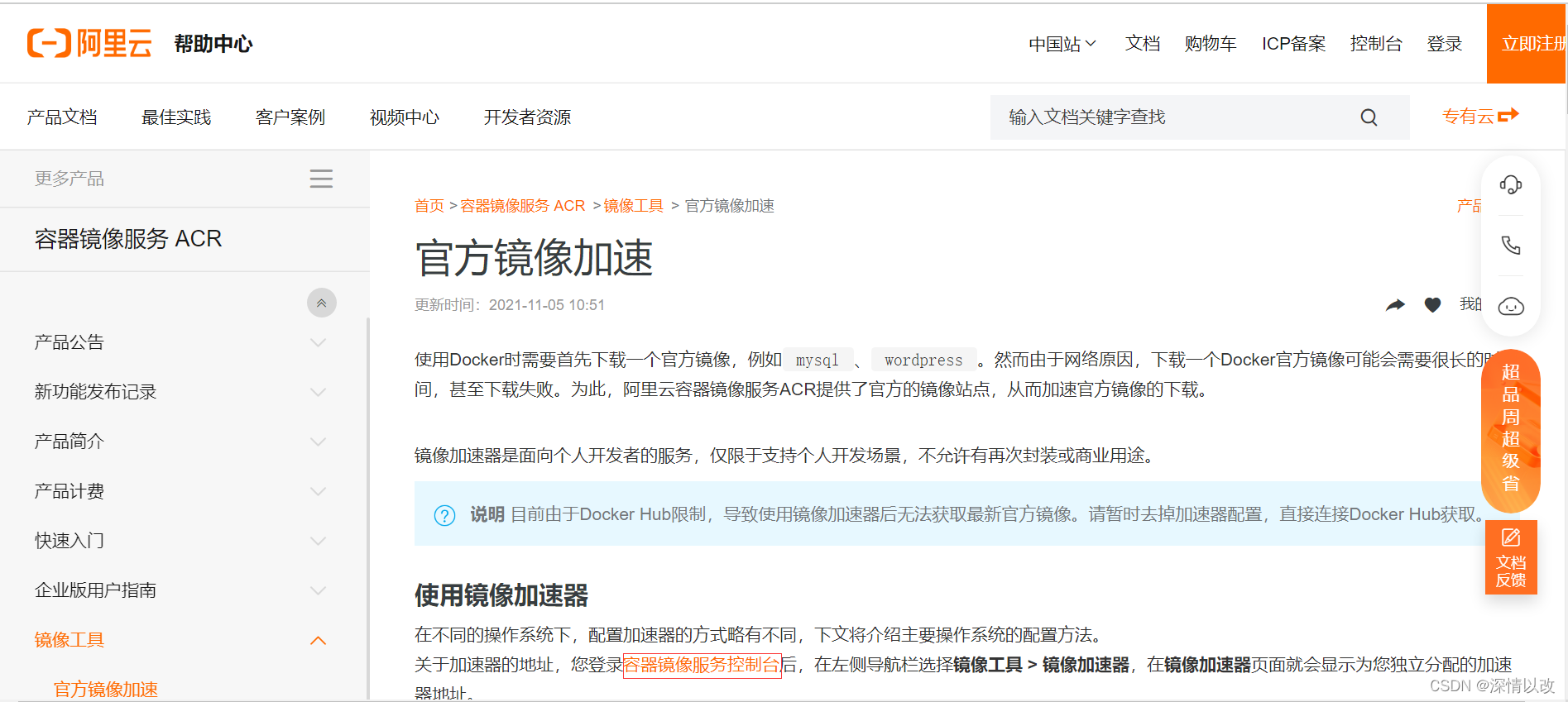1568x702 pixels.
Task: Click the headset customer service icon
Action: 1511,185
